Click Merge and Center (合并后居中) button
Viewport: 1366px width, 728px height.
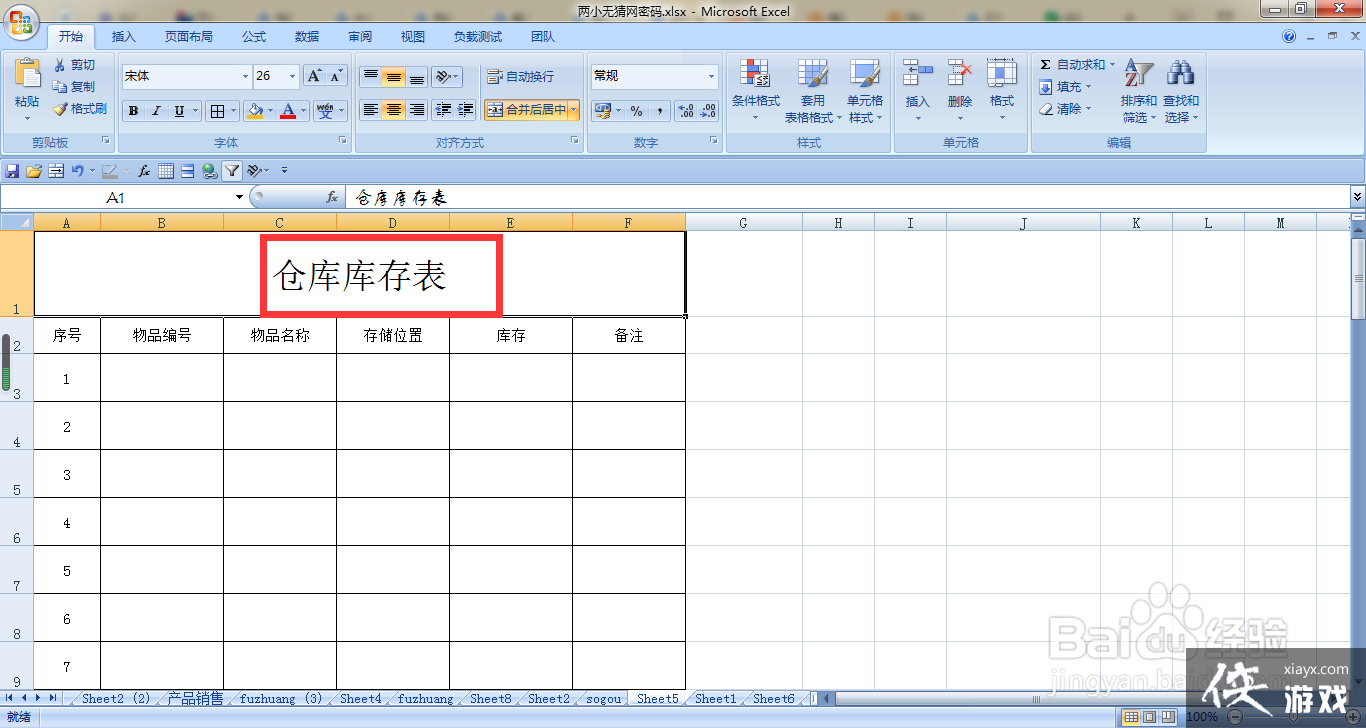pyautogui.click(x=527, y=110)
